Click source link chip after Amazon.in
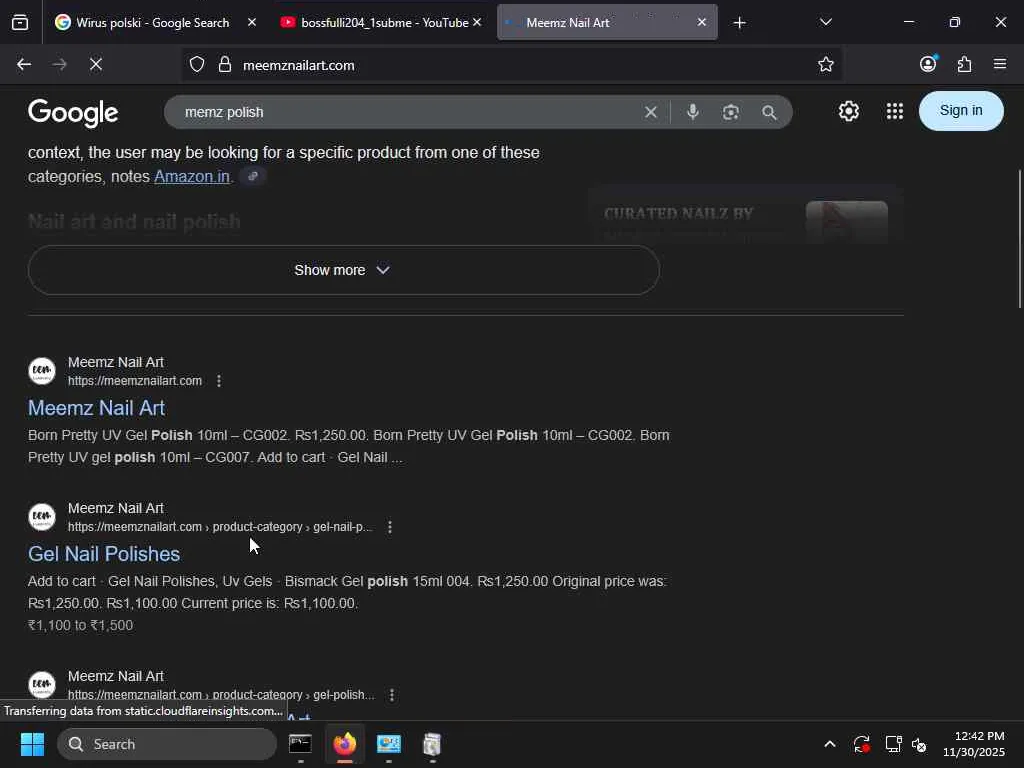The height and width of the screenshot is (768, 1024). 253,176
